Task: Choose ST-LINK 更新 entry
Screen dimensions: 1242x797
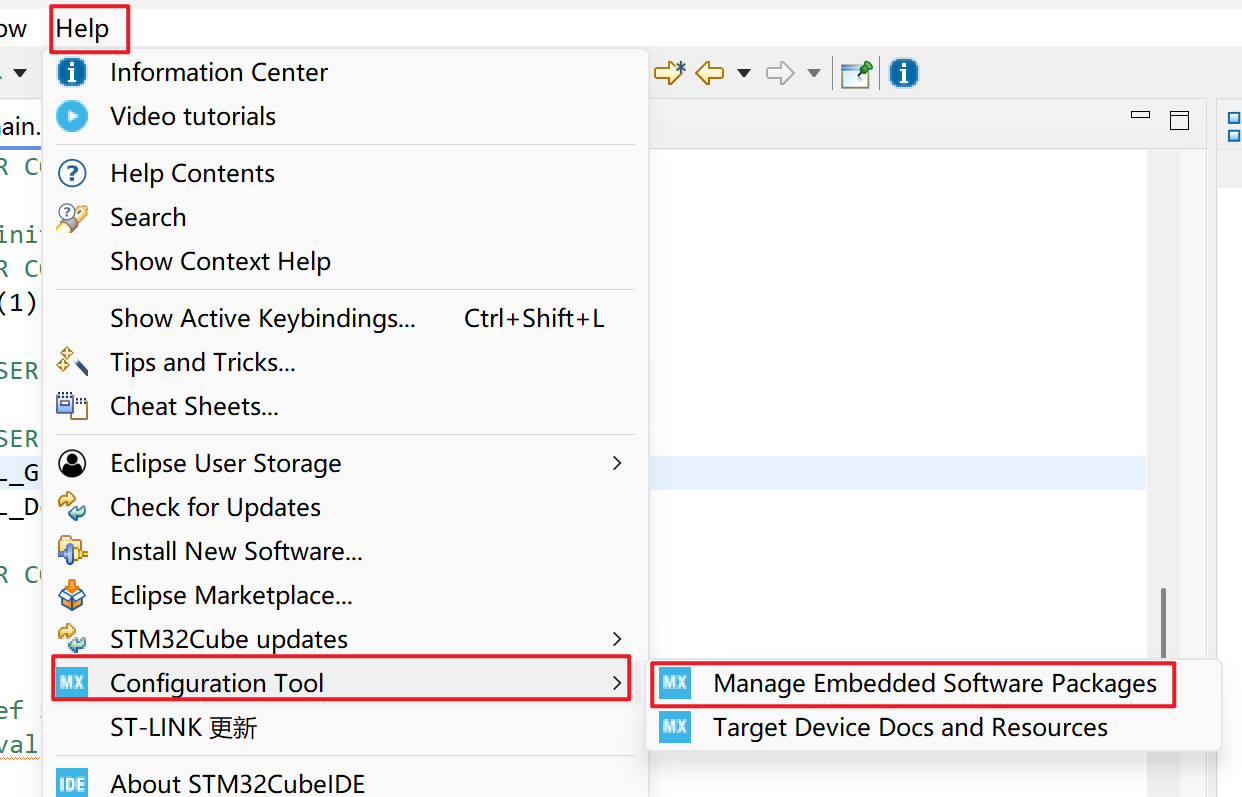Action: pyautogui.click(x=184, y=727)
